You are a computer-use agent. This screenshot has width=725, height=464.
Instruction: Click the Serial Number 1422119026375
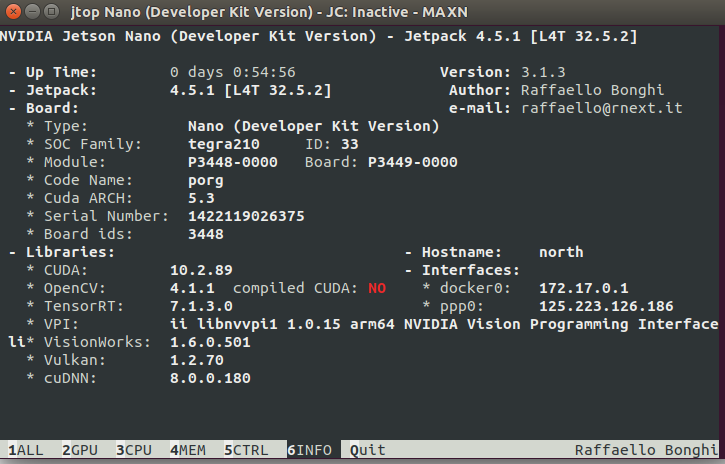(246, 216)
